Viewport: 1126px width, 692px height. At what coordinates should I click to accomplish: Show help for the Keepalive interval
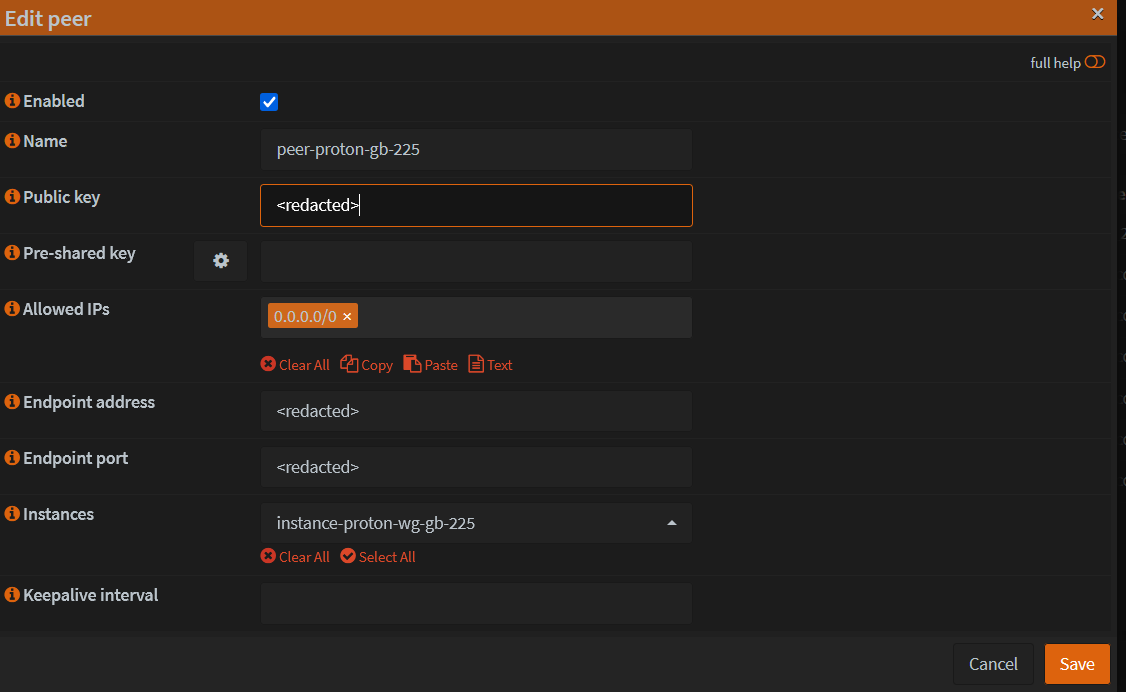(11, 594)
